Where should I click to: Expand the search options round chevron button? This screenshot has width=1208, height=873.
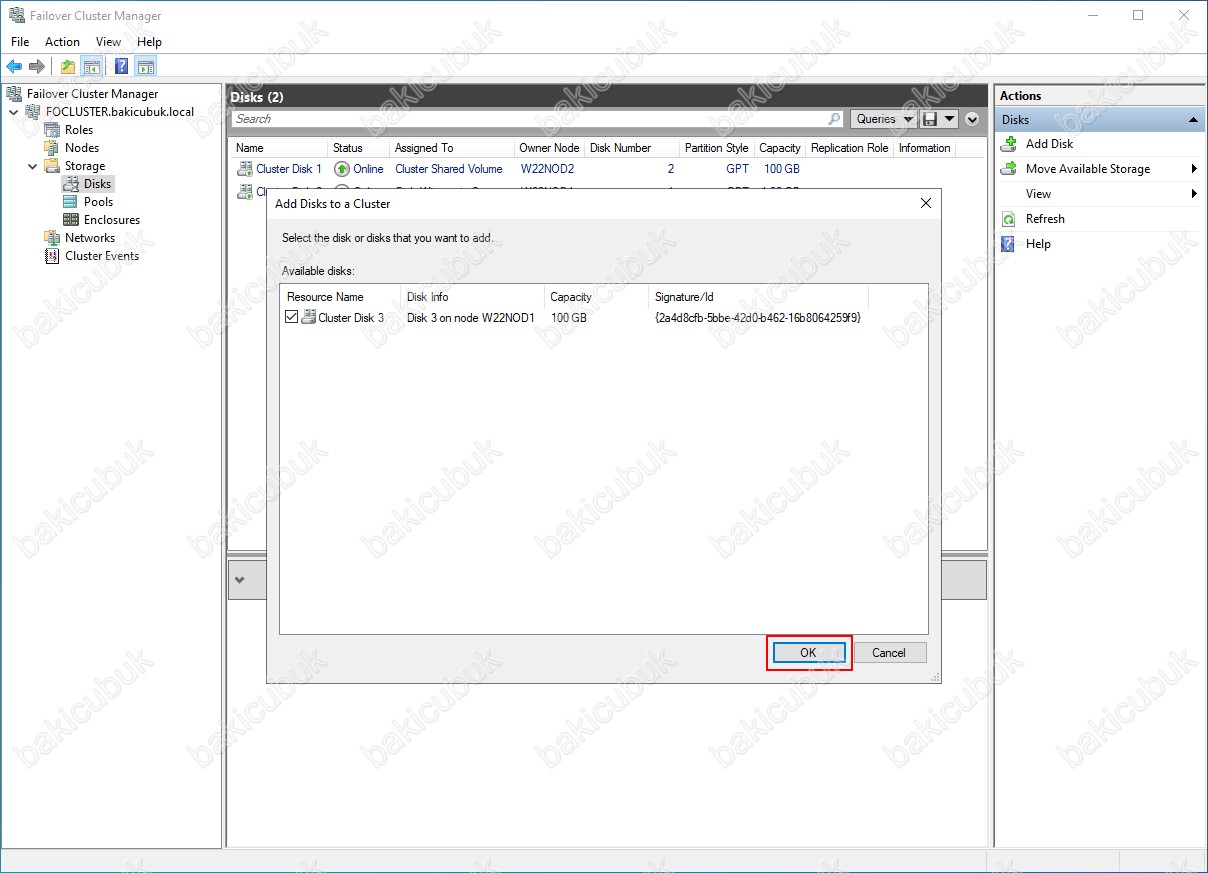click(973, 119)
